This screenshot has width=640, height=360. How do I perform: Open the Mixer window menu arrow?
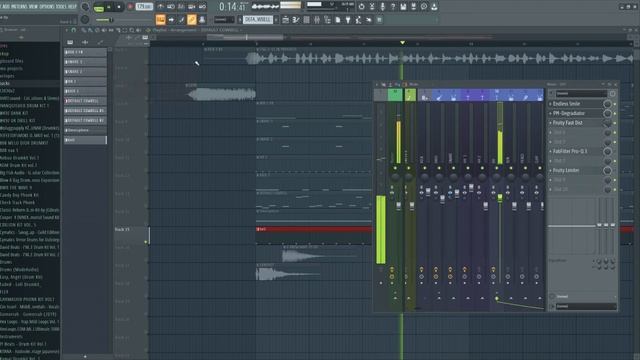377,84
